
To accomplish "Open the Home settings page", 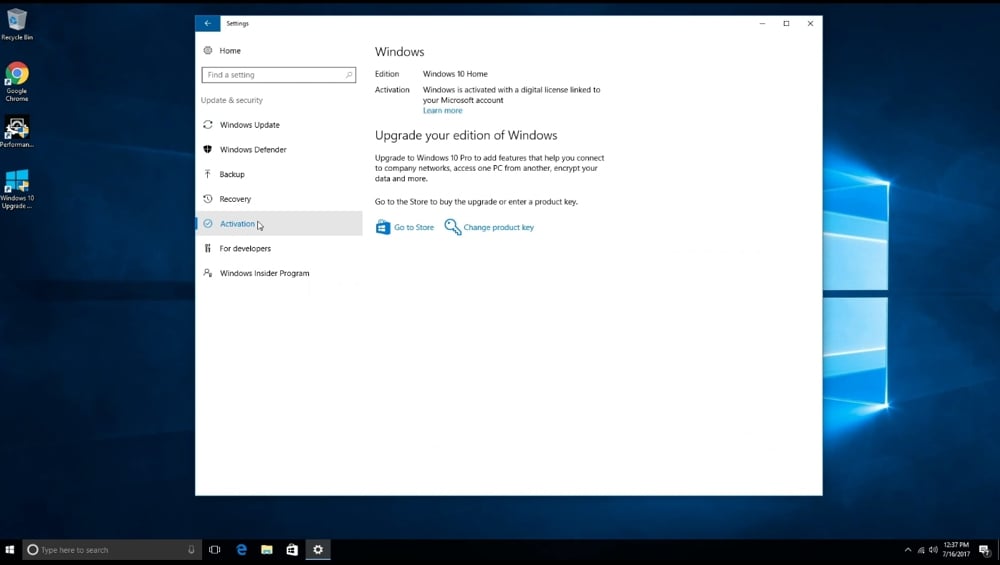I will (x=230, y=51).
